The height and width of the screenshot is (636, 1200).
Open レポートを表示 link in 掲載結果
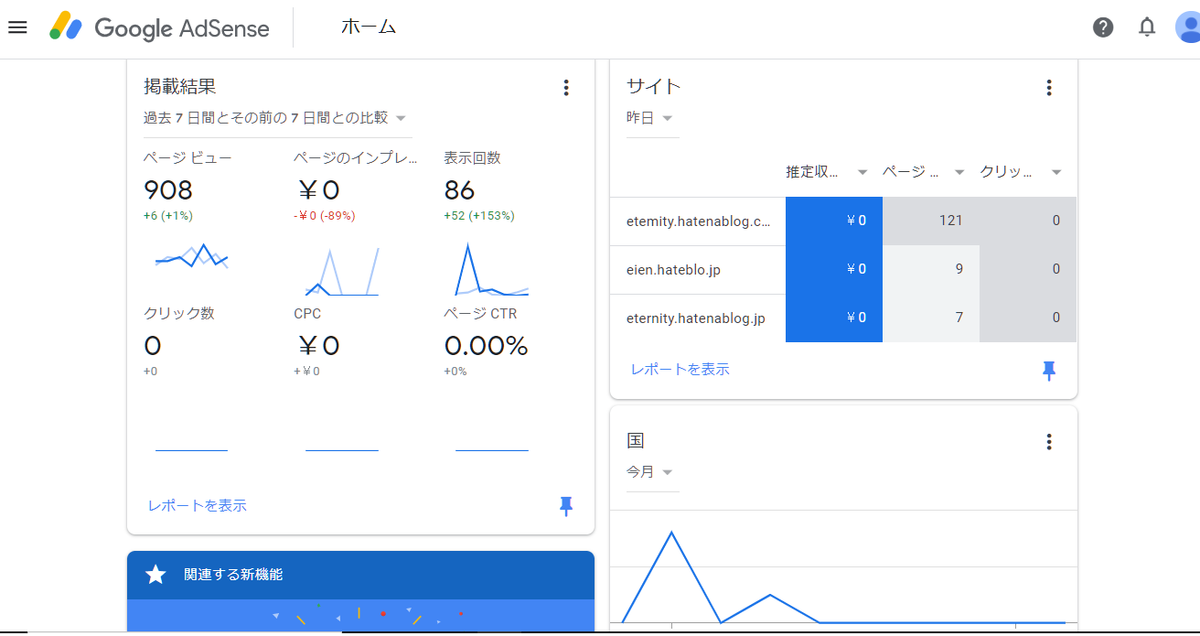[x=197, y=506]
